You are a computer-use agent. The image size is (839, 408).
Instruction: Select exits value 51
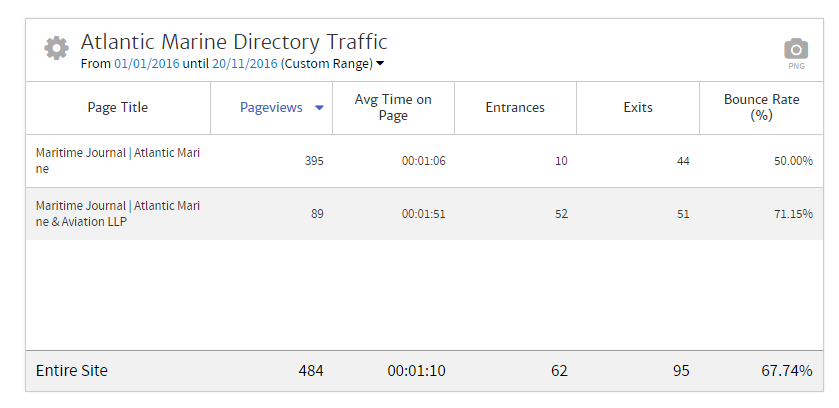(x=683, y=214)
